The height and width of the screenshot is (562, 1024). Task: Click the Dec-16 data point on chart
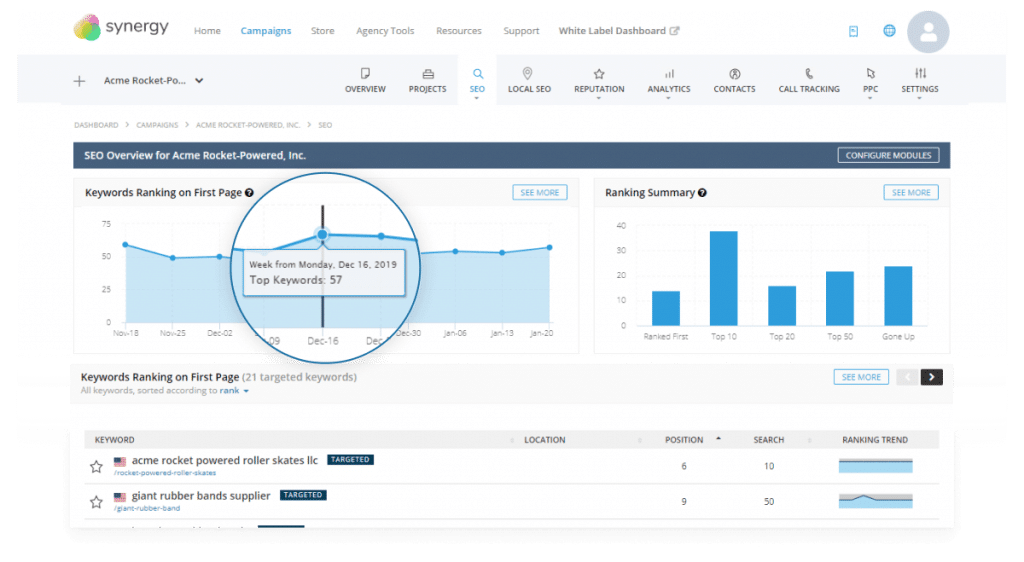tap(322, 234)
